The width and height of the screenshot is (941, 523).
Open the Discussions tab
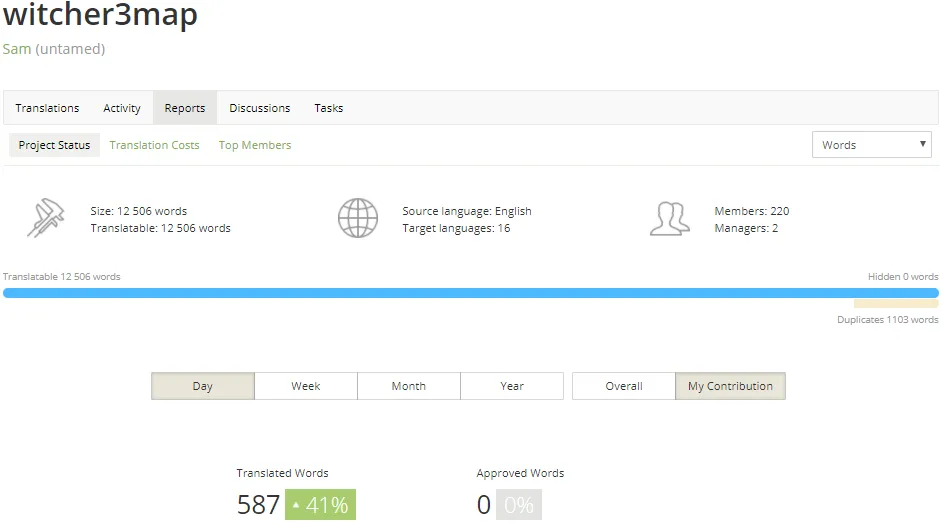[260, 108]
